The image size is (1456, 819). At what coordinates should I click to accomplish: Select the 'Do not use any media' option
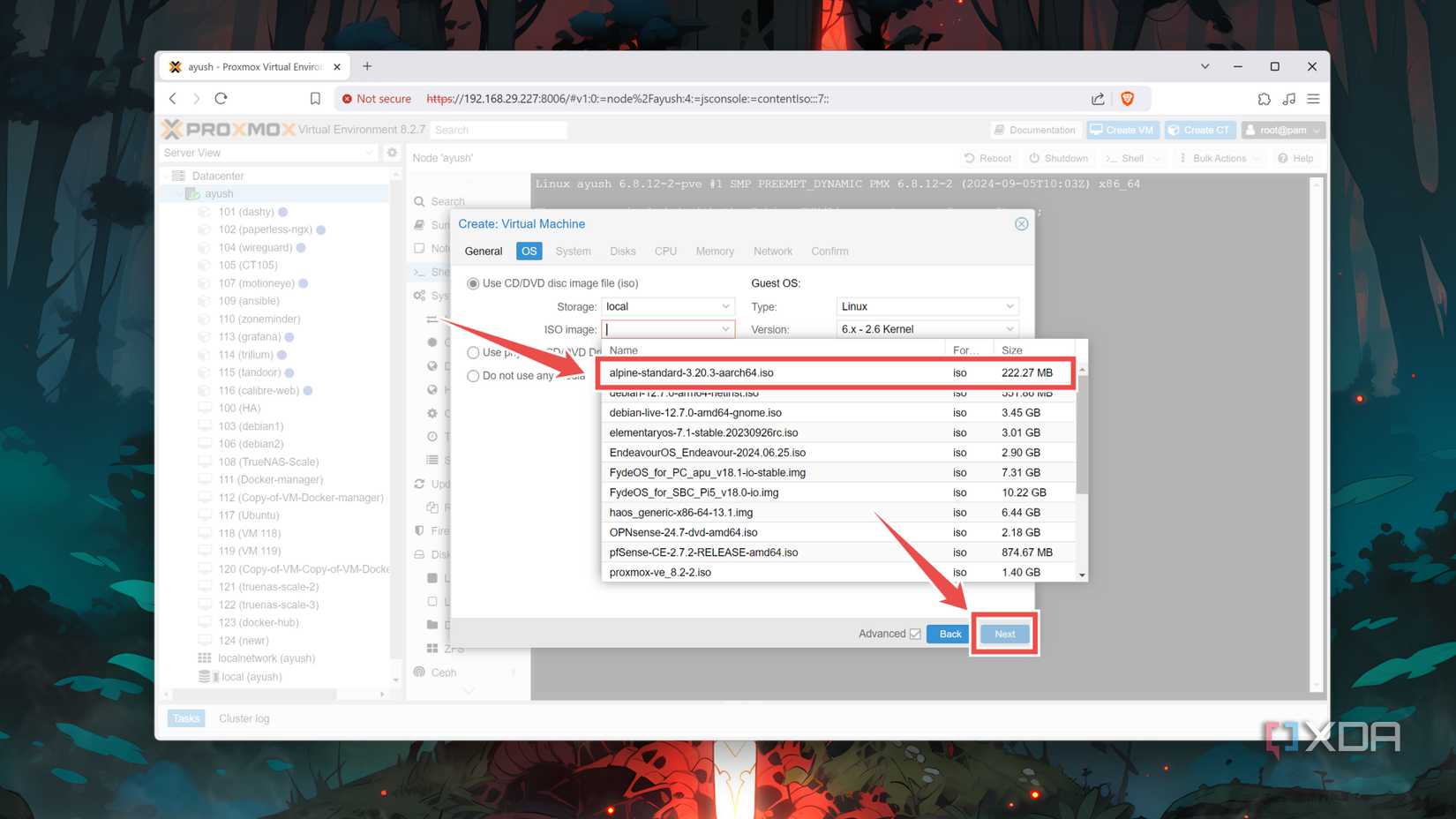point(473,375)
